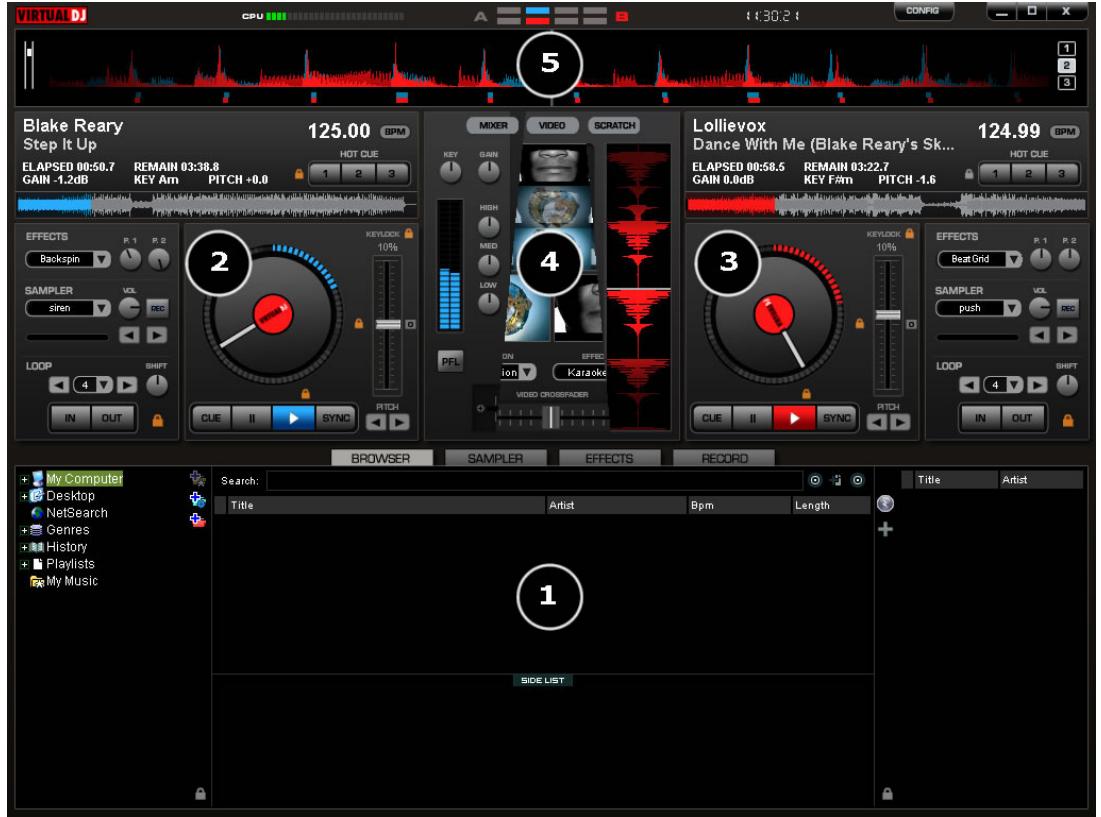The width and height of the screenshot is (1101, 817).
Task: Nudge right deck pitch up arrow
Action: point(899,423)
